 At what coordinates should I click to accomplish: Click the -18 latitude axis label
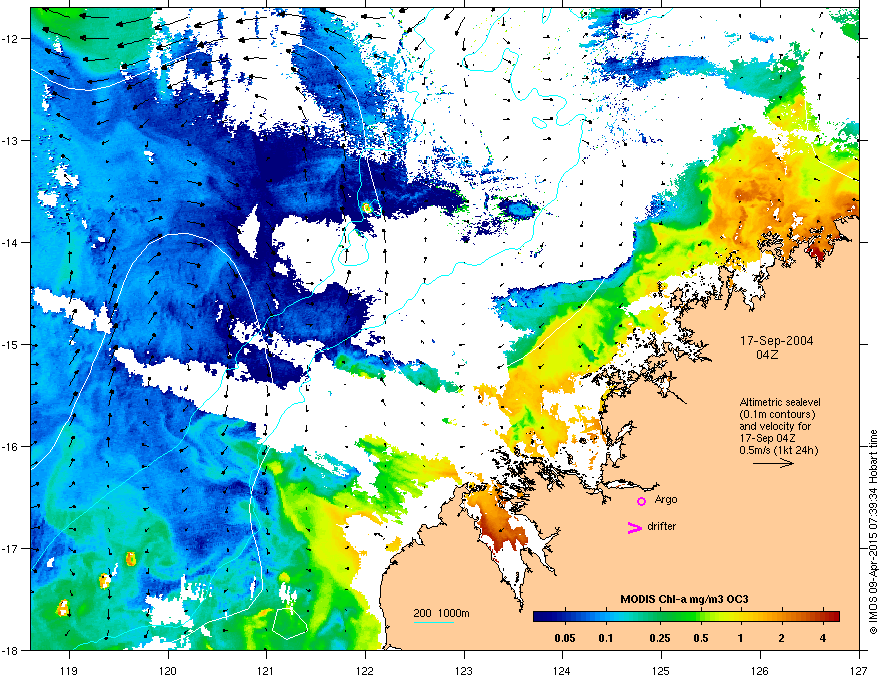point(10,651)
